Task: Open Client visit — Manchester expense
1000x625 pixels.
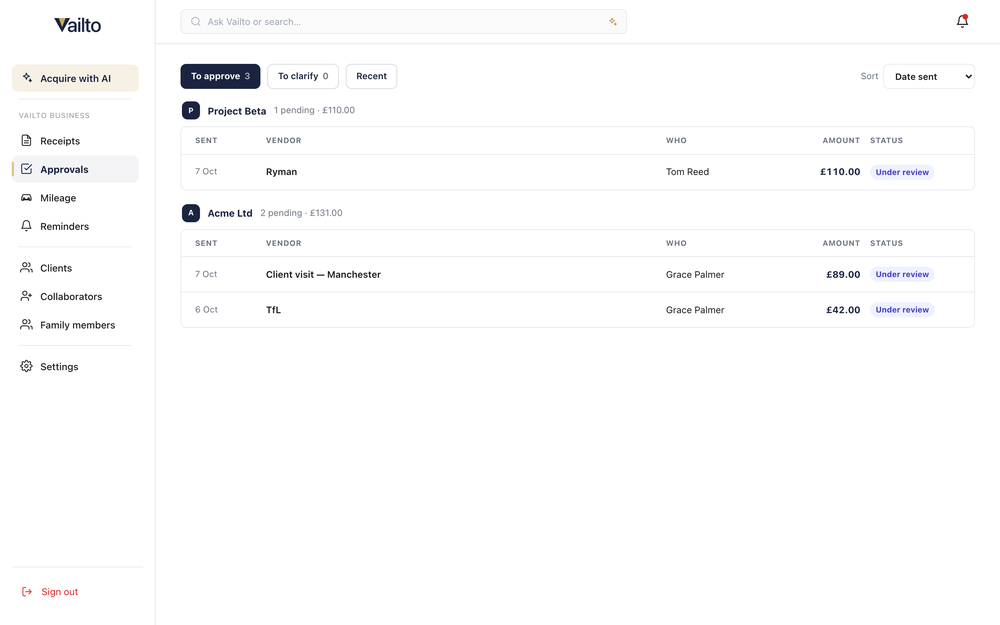Action: (x=578, y=274)
